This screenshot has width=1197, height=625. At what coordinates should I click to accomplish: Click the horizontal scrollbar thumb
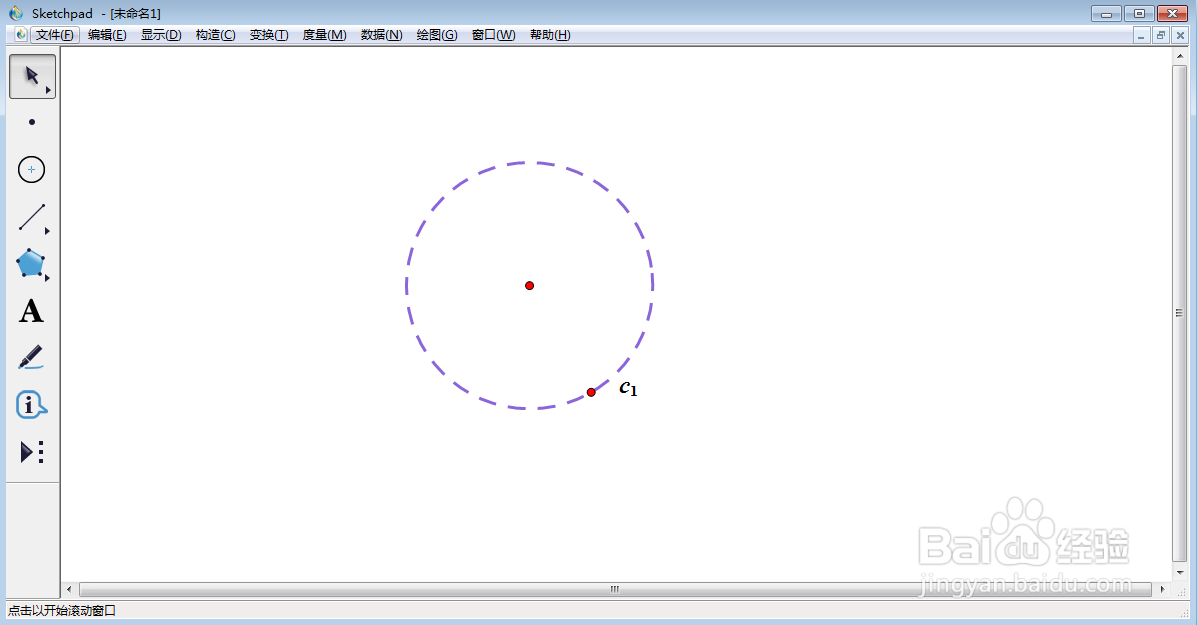click(615, 589)
